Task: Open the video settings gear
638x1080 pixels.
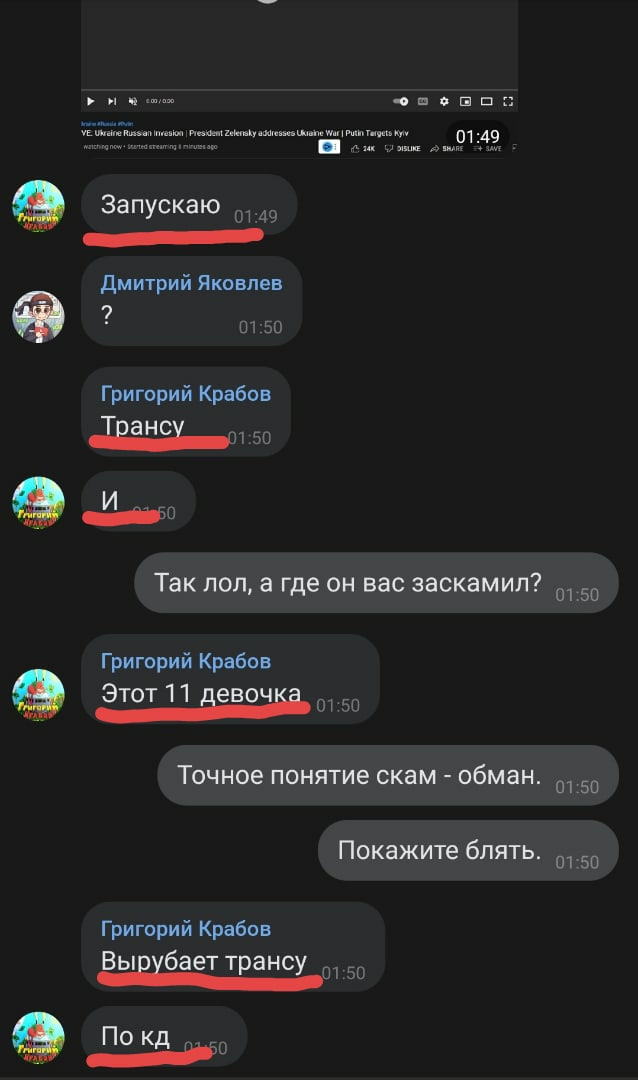Action: click(444, 101)
